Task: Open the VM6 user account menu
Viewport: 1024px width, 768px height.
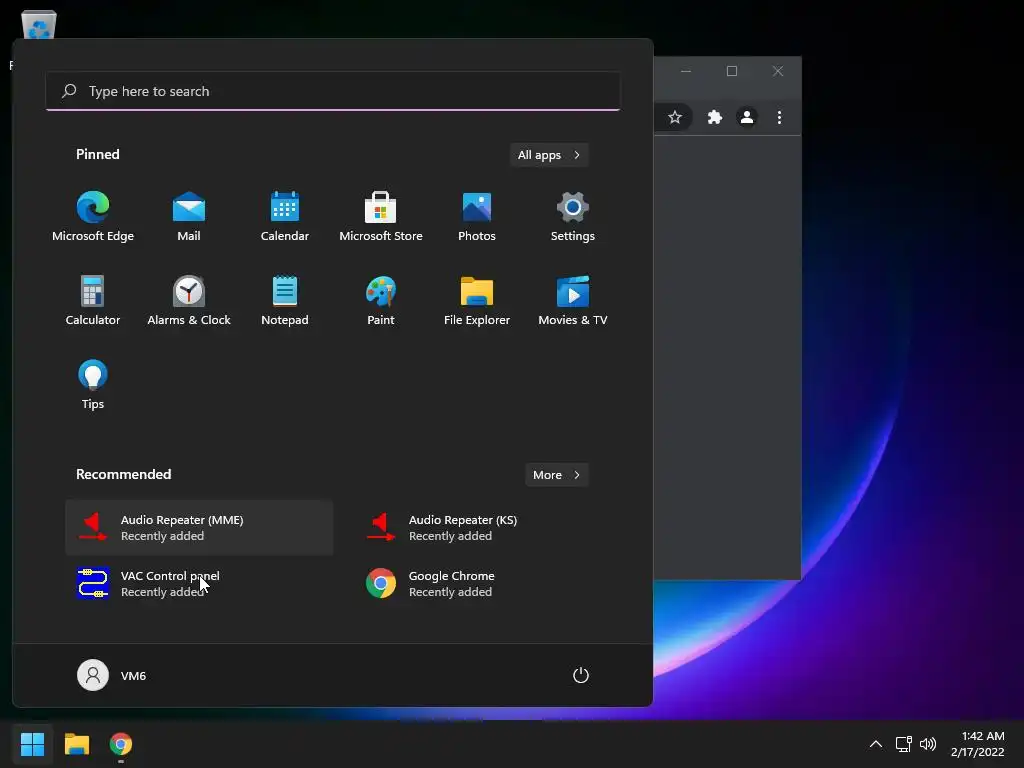Action: click(x=112, y=675)
